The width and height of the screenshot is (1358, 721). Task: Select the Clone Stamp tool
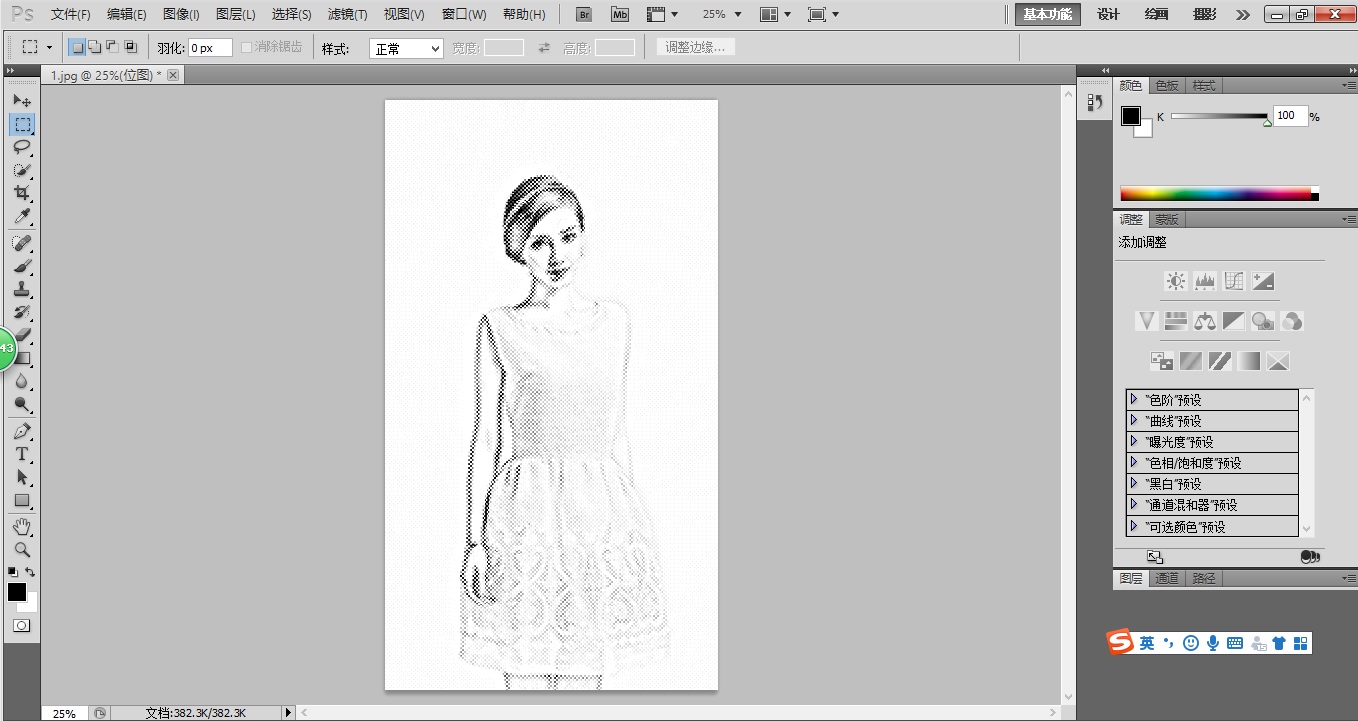(22, 290)
